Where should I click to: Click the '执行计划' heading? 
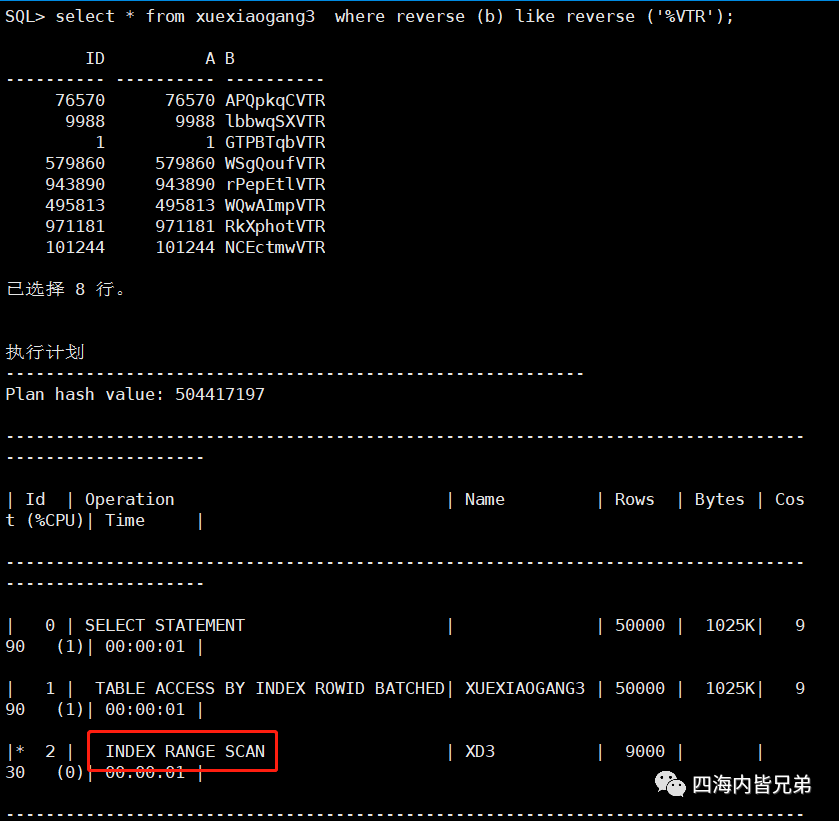click(x=45, y=352)
